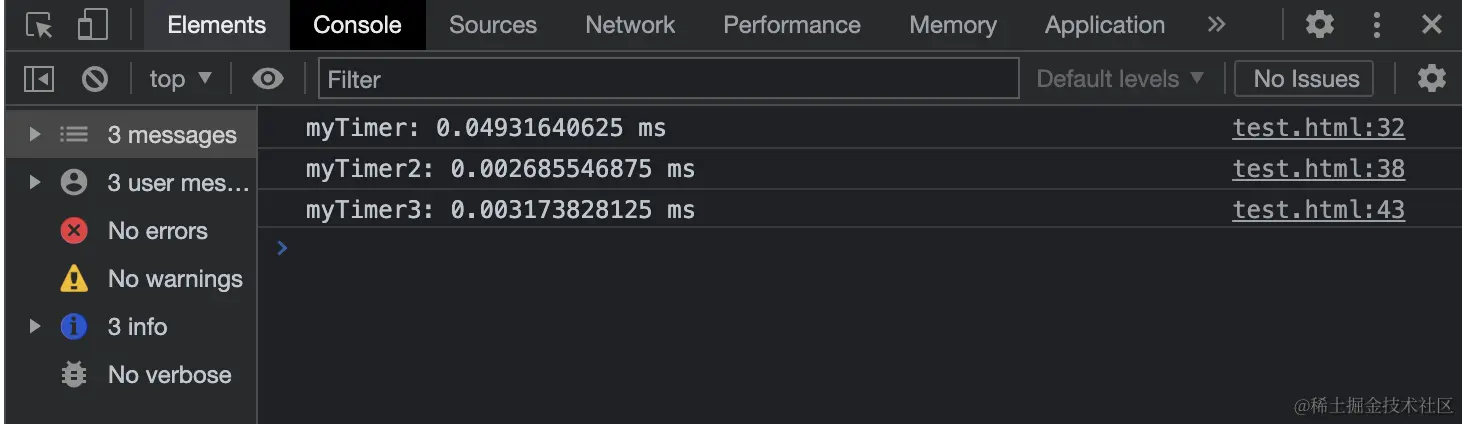The height and width of the screenshot is (424, 1462).
Task: Toggle the device toolbar icon
Action: (92, 25)
